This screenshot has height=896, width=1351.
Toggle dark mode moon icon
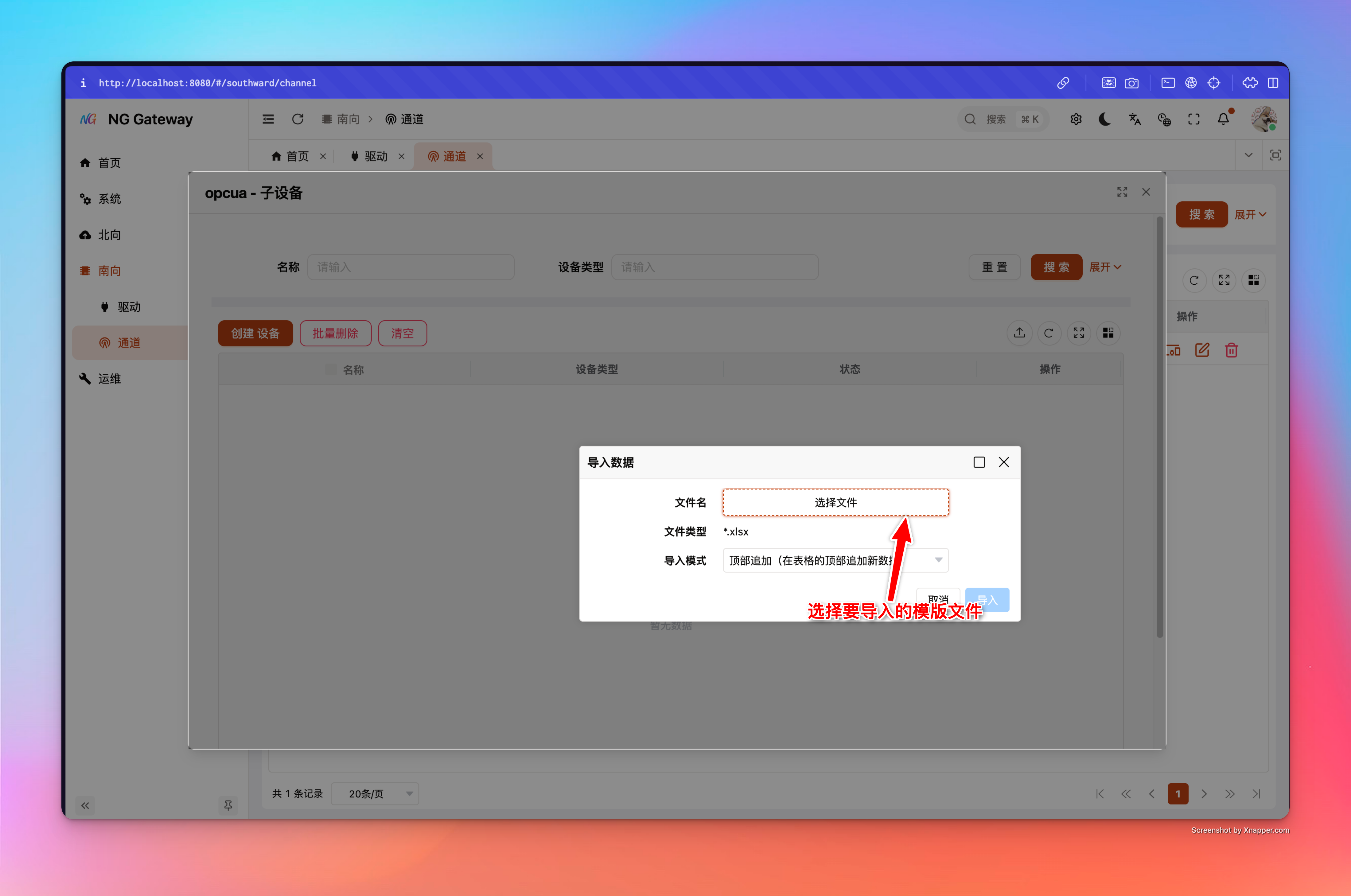(x=1105, y=119)
